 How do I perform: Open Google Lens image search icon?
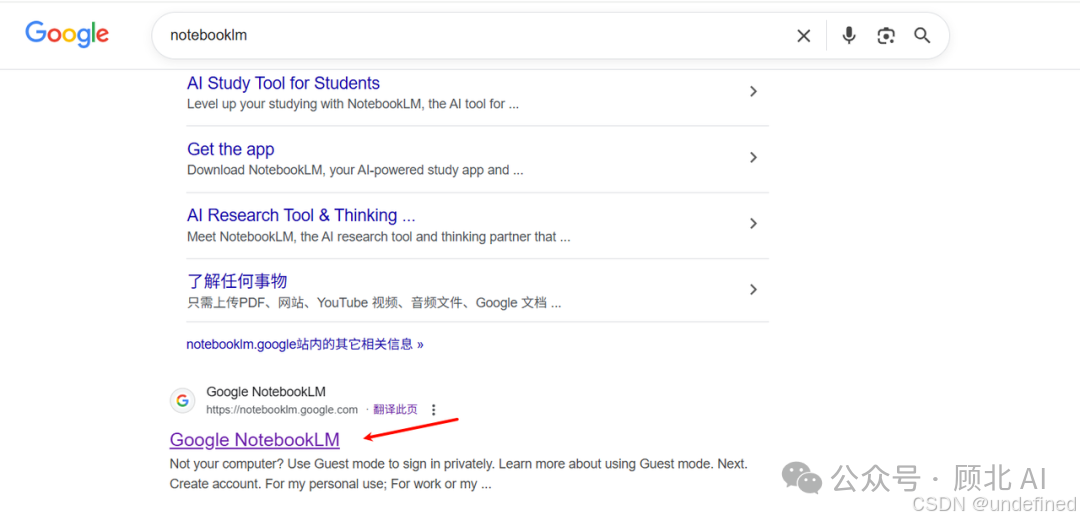886,36
